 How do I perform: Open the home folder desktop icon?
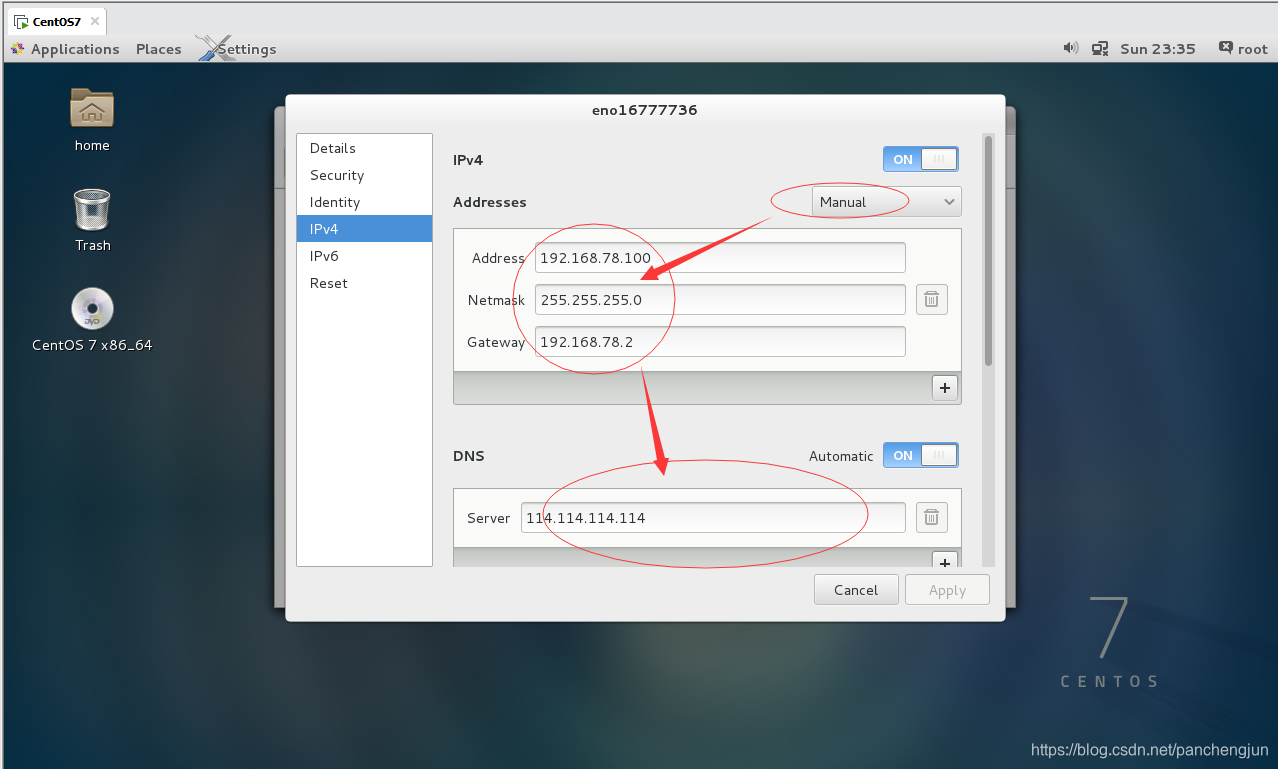click(x=92, y=109)
